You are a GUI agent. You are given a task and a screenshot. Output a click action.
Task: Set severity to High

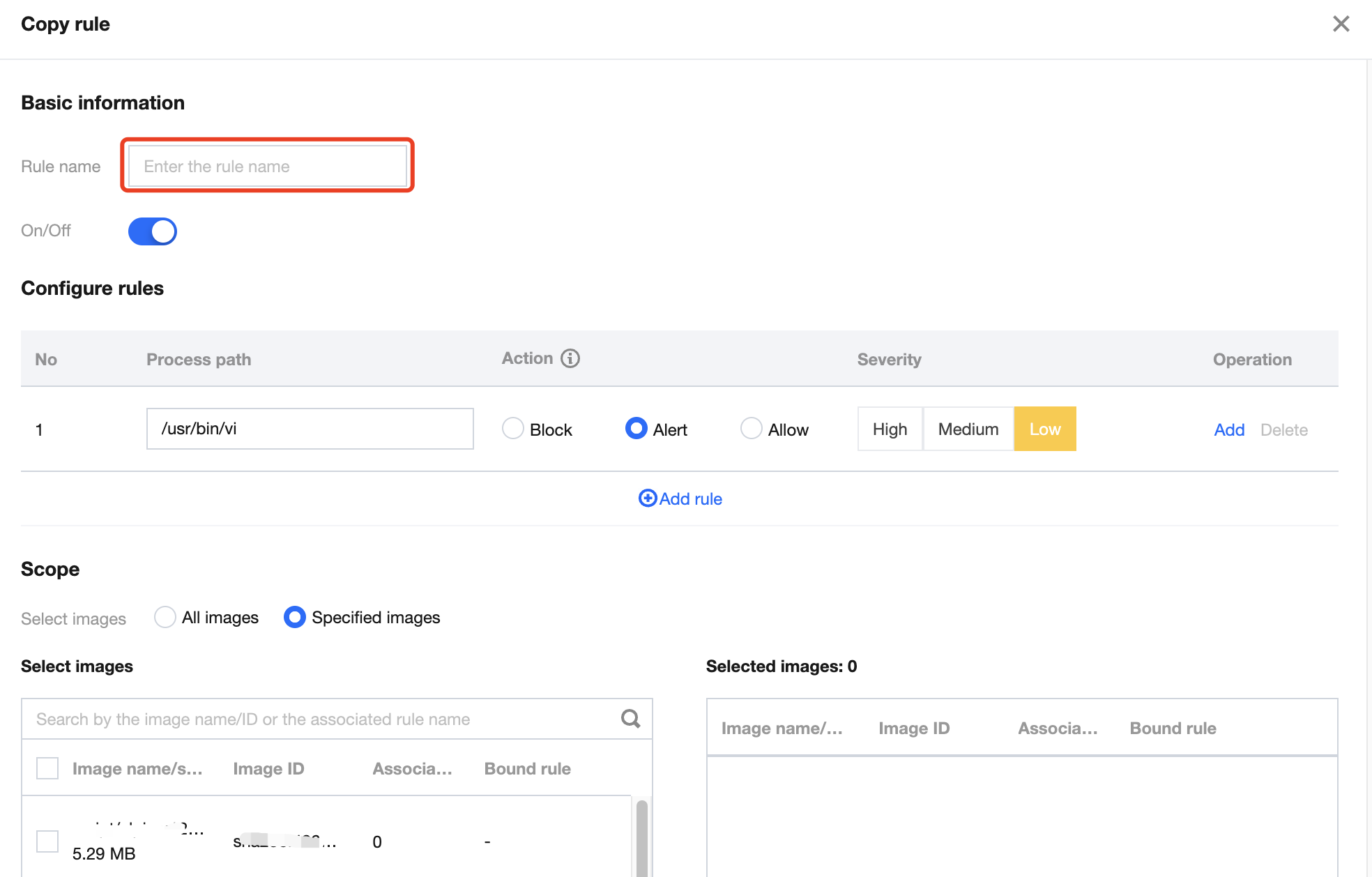[x=890, y=429]
